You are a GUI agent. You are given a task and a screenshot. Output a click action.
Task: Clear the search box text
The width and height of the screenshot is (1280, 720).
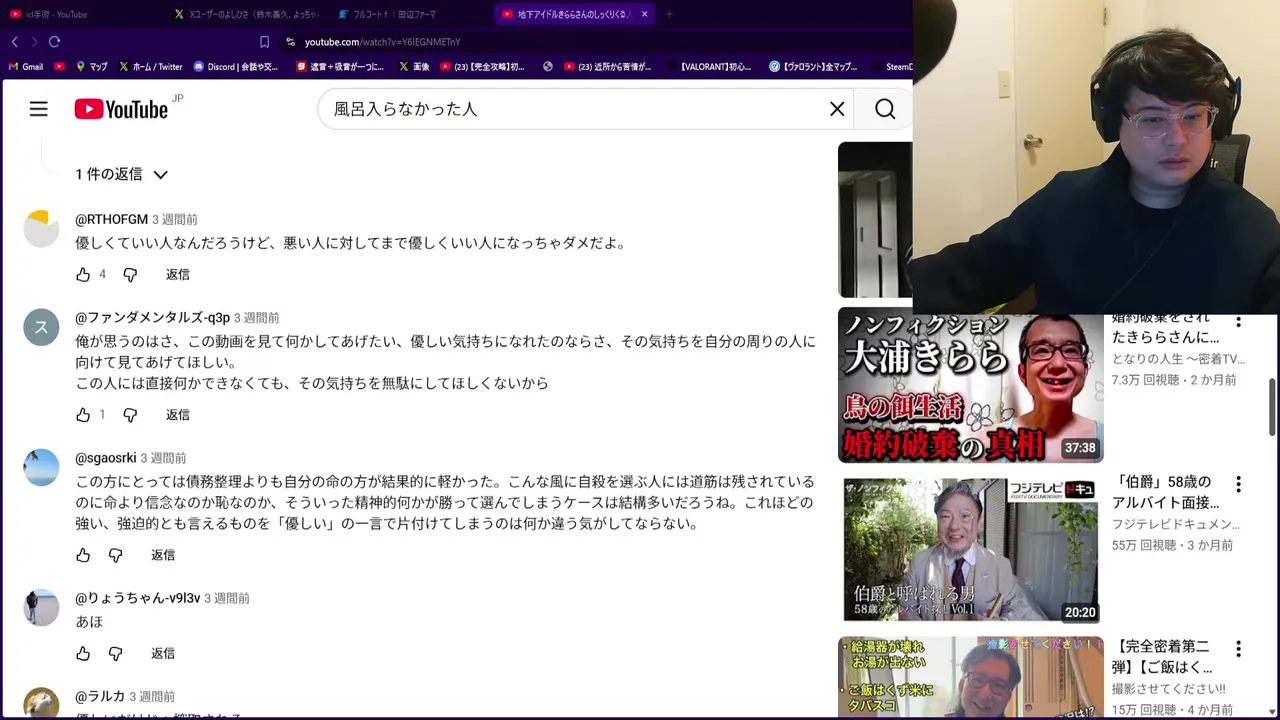point(837,109)
